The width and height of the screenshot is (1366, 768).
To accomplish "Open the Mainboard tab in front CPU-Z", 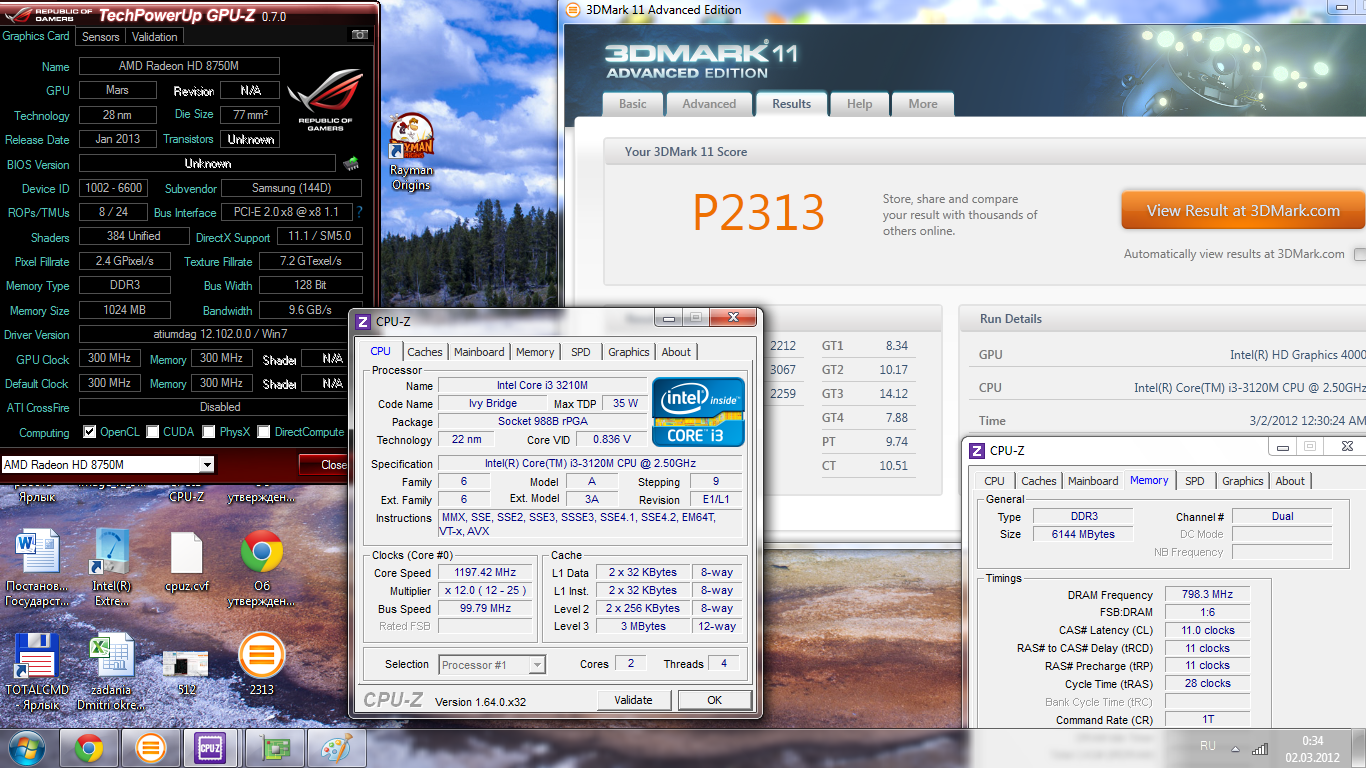I will 479,352.
